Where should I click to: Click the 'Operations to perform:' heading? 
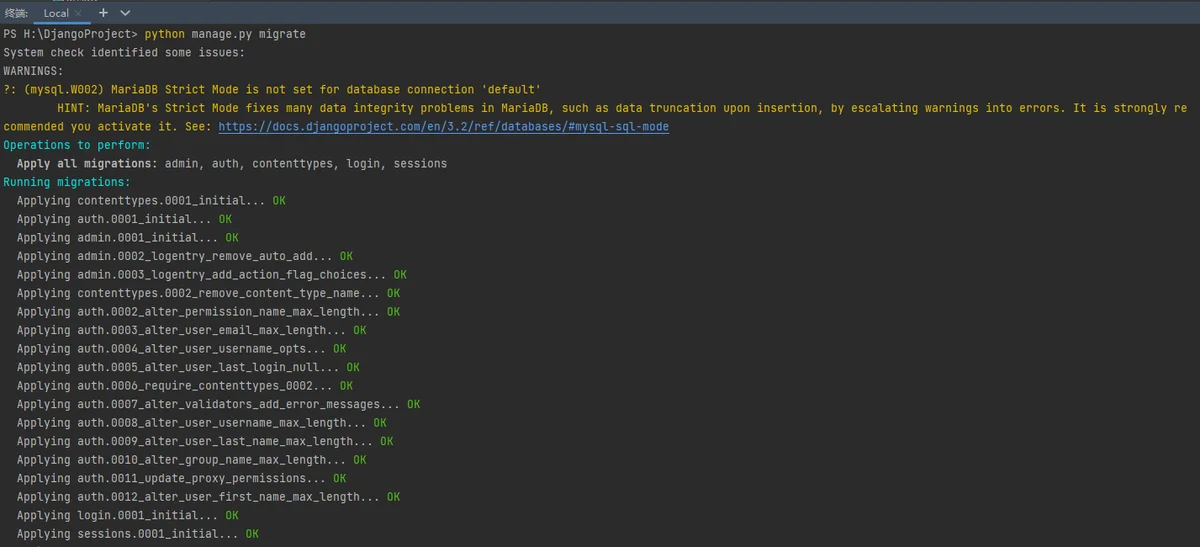(77, 145)
